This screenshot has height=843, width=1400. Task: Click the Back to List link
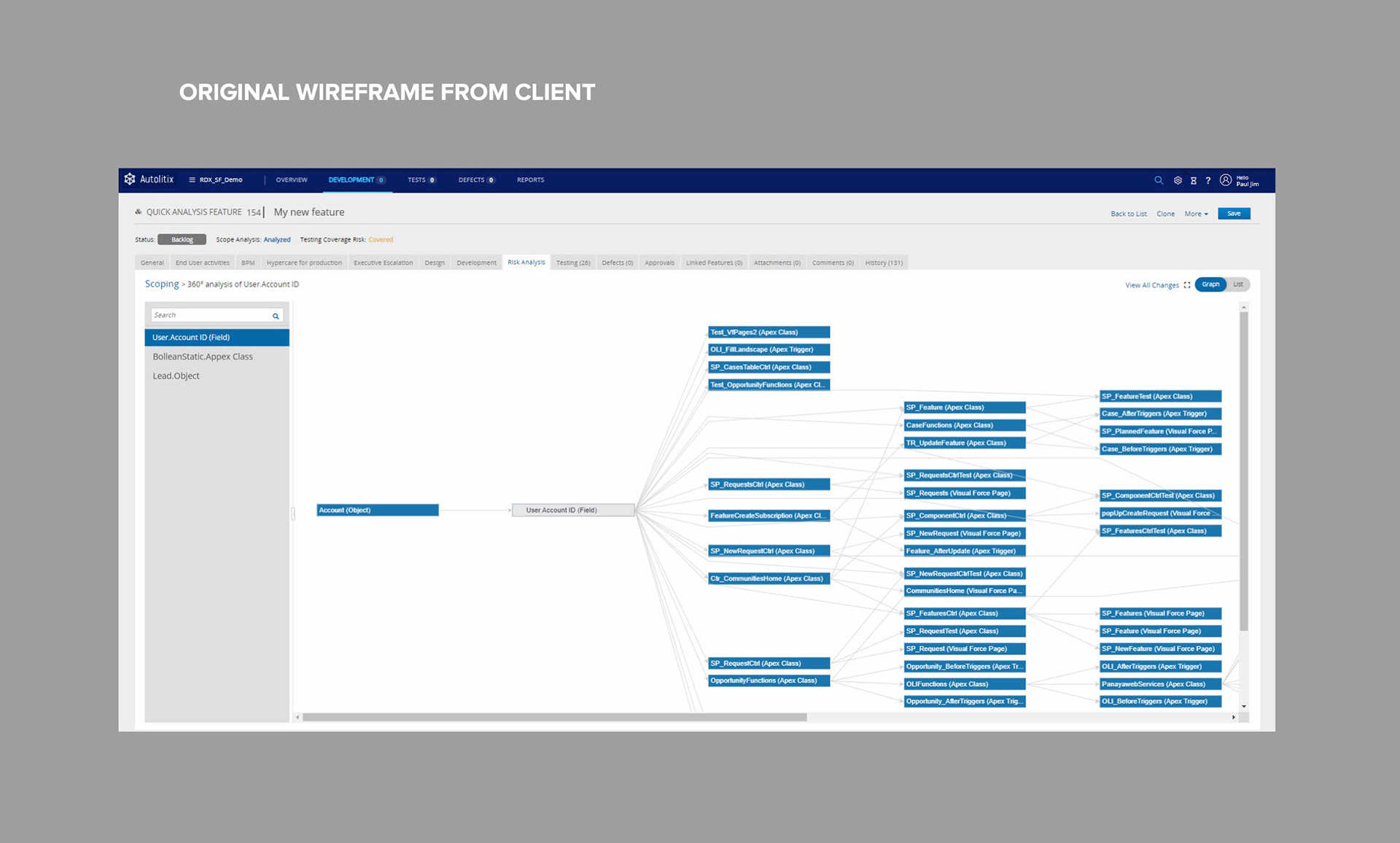pos(1128,214)
